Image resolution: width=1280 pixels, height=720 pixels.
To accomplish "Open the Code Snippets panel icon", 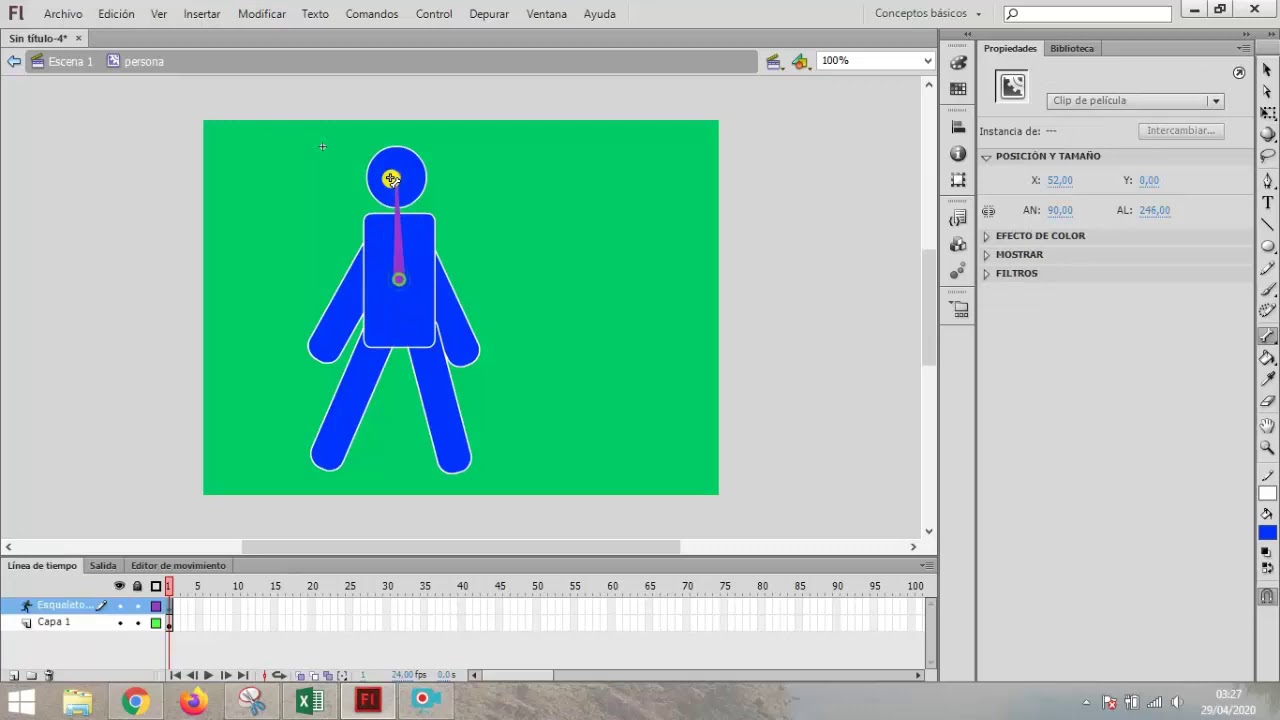I will coord(958,218).
